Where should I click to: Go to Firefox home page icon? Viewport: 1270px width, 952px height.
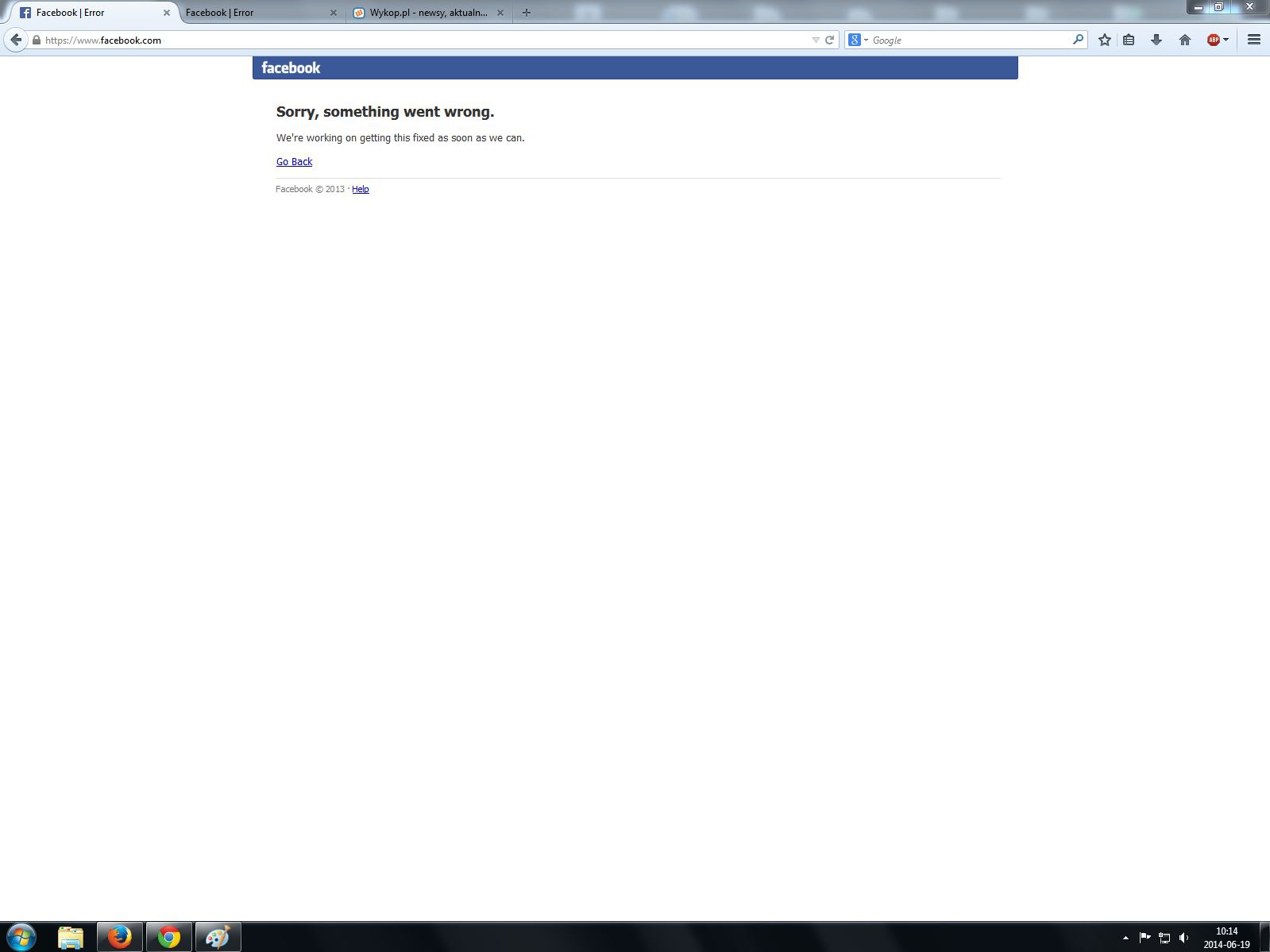click(1185, 40)
